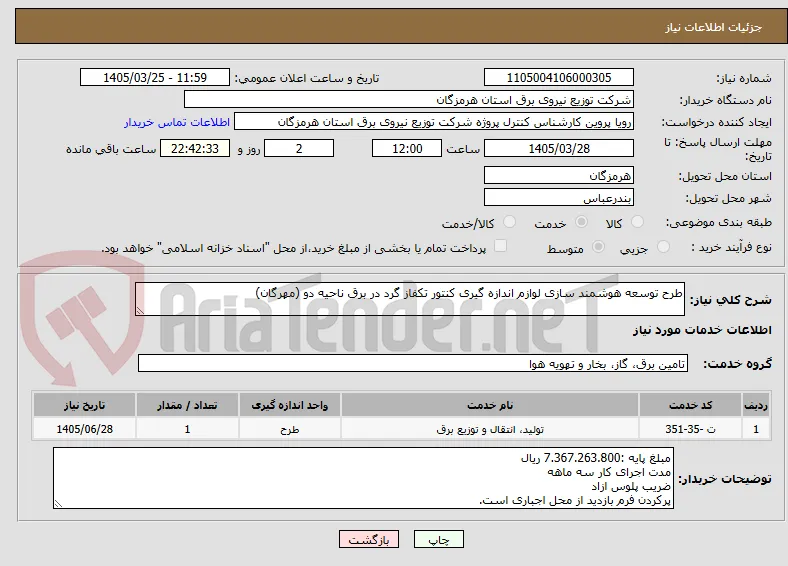Click the کد خدمت column header
The height and width of the screenshot is (566, 788).
(x=691, y=405)
